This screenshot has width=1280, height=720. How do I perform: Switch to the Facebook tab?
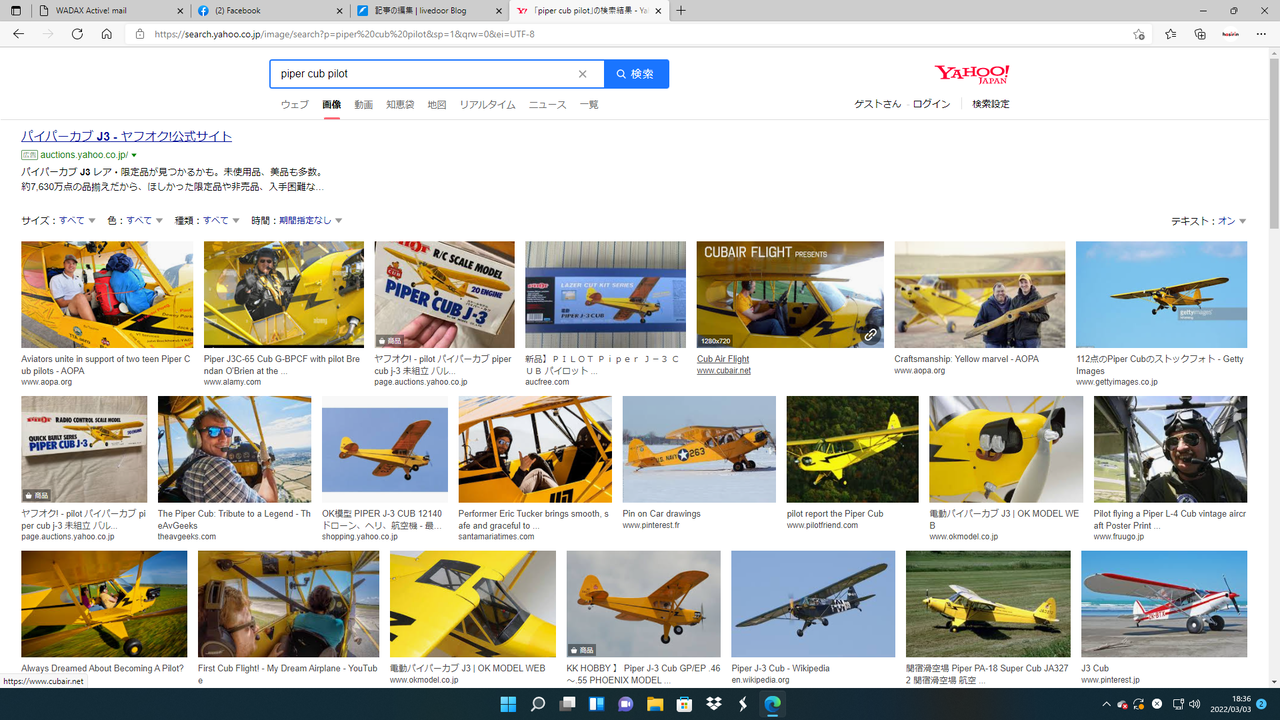tap(271, 11)
